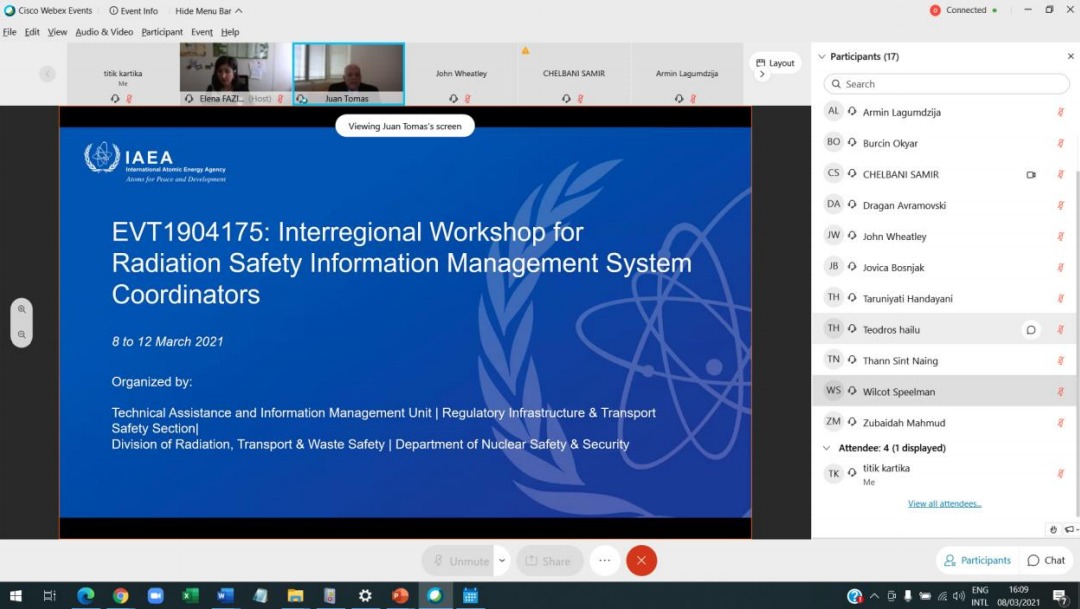This screenshot has width=1080, height=609.
Task: Select Elena FAZI host video thumbnail
Action: click(x=236, y=74)
